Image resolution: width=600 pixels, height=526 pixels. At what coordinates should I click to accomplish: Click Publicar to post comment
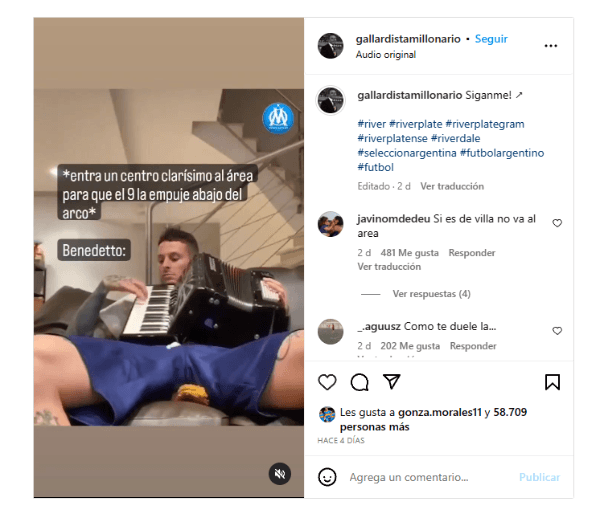coord(539,477)
